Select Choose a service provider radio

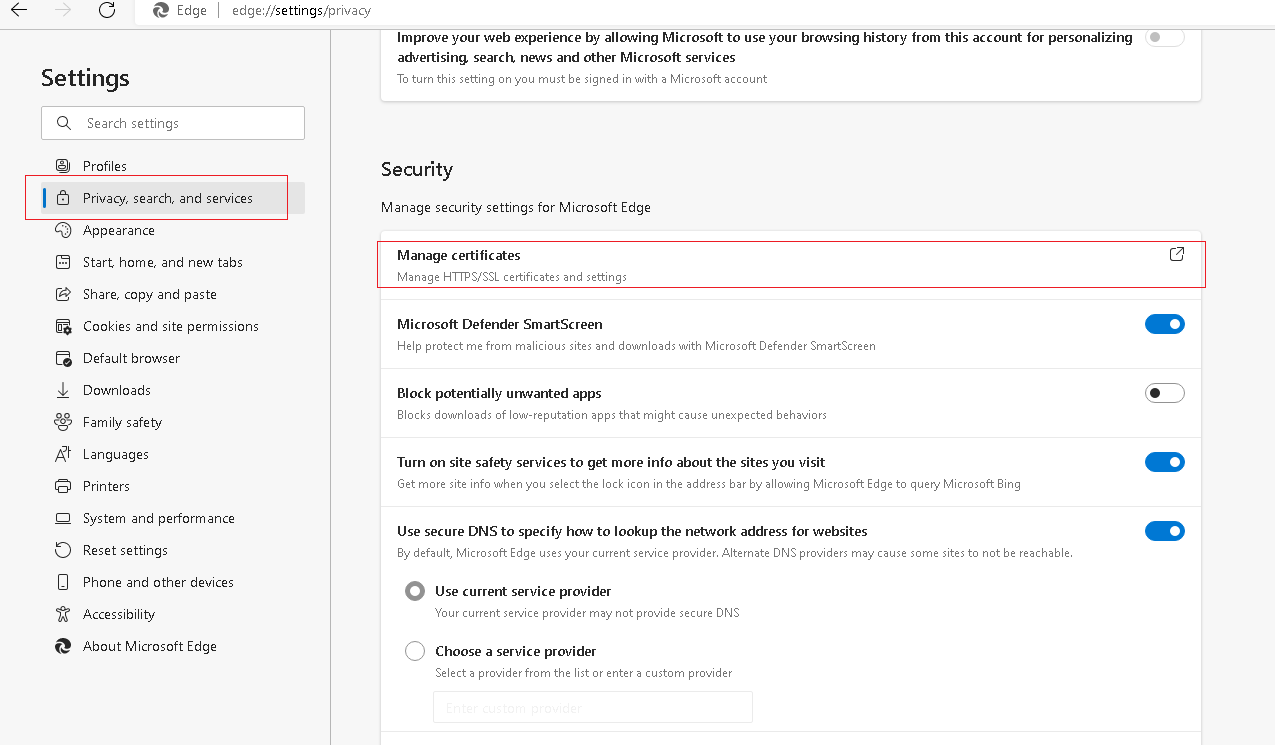415,651
